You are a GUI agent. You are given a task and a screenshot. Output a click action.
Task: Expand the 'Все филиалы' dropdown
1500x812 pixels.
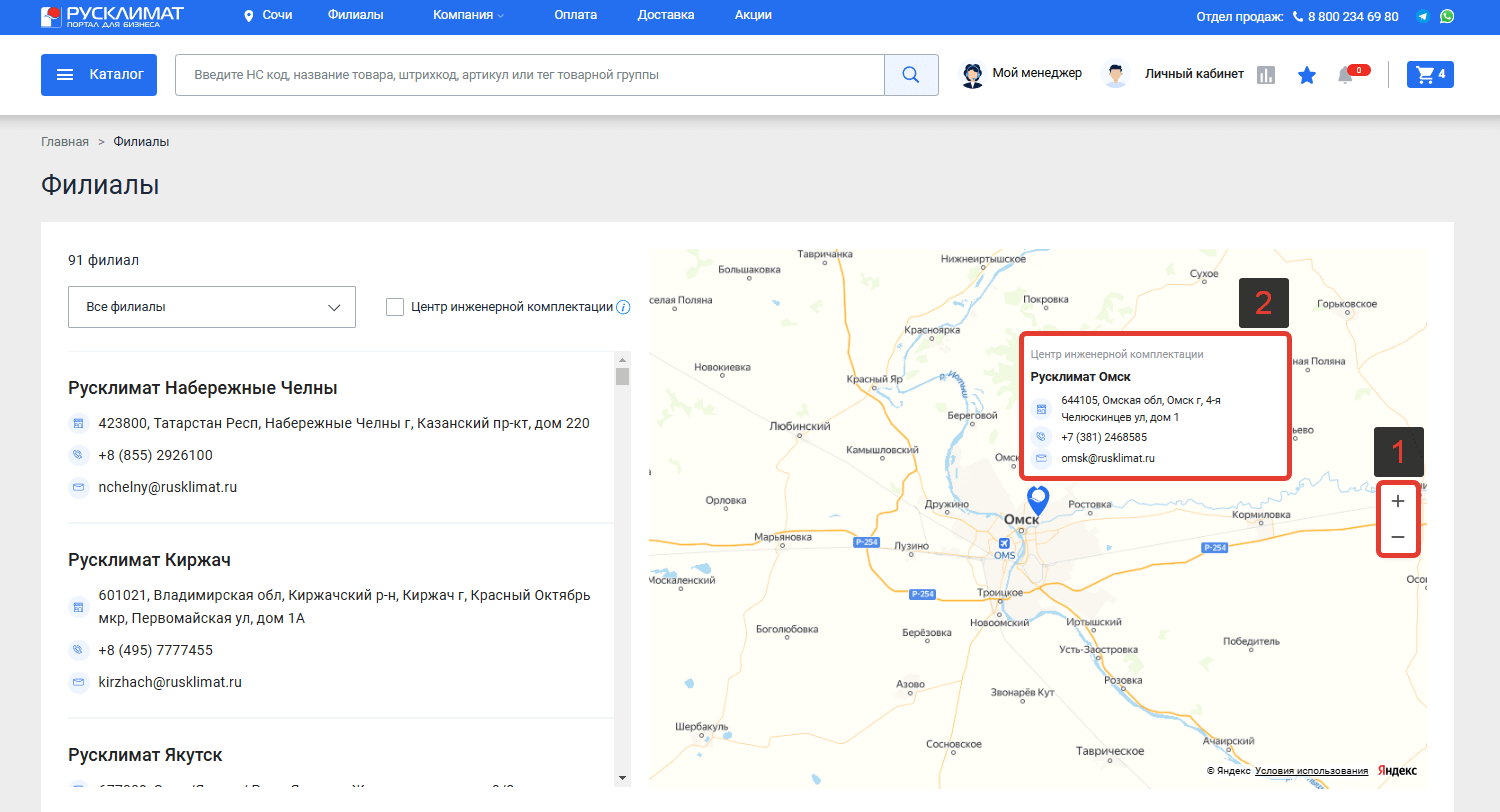point(212,307)
